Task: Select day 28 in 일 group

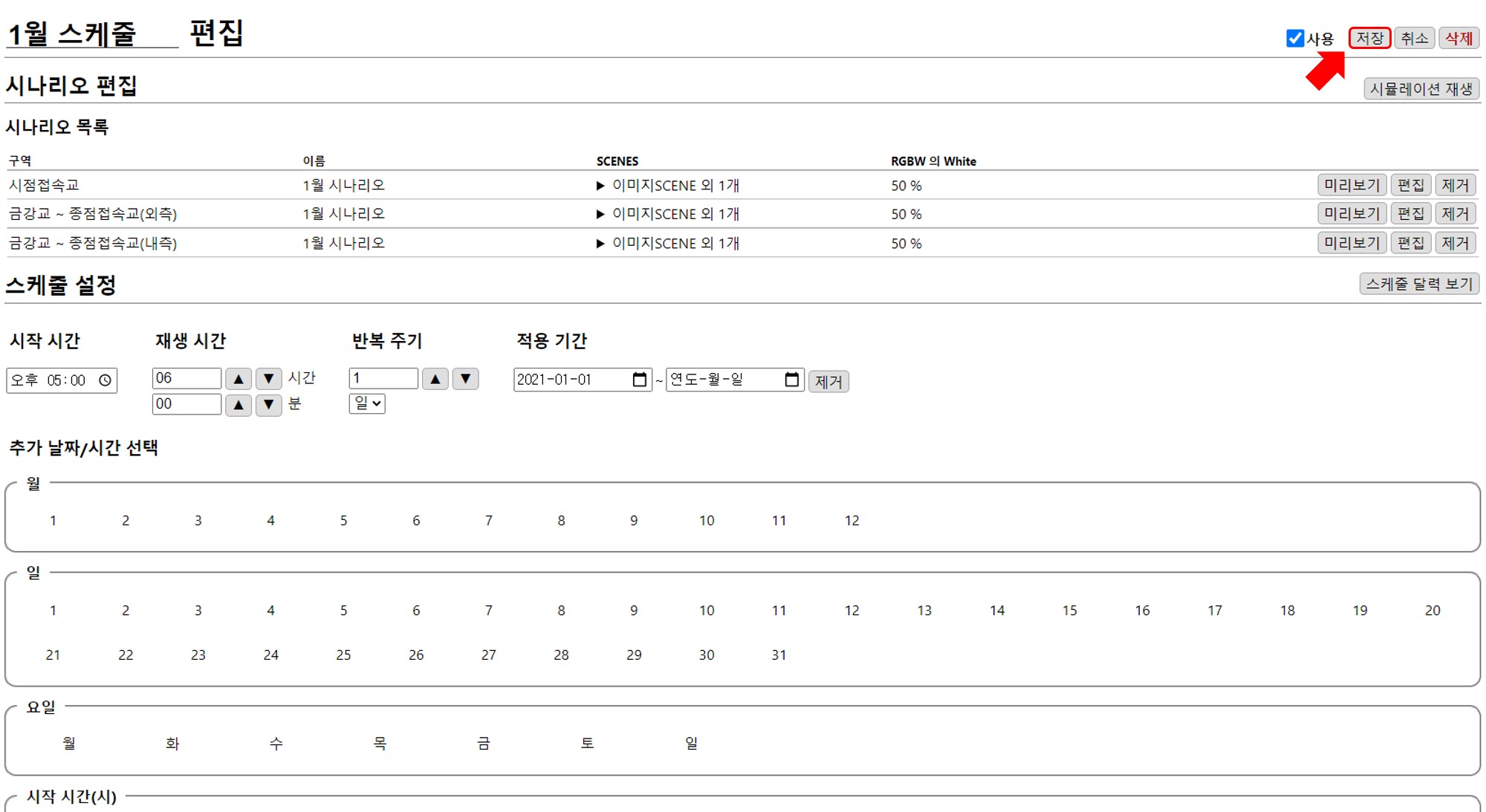Action: click(x=561, y=655)
